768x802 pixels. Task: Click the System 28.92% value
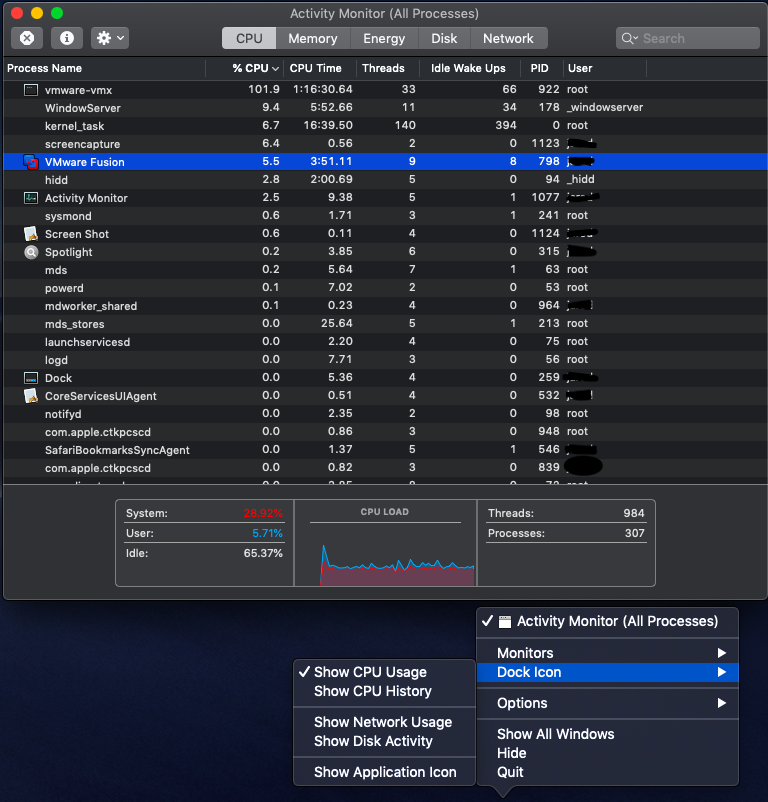[263, 513]
